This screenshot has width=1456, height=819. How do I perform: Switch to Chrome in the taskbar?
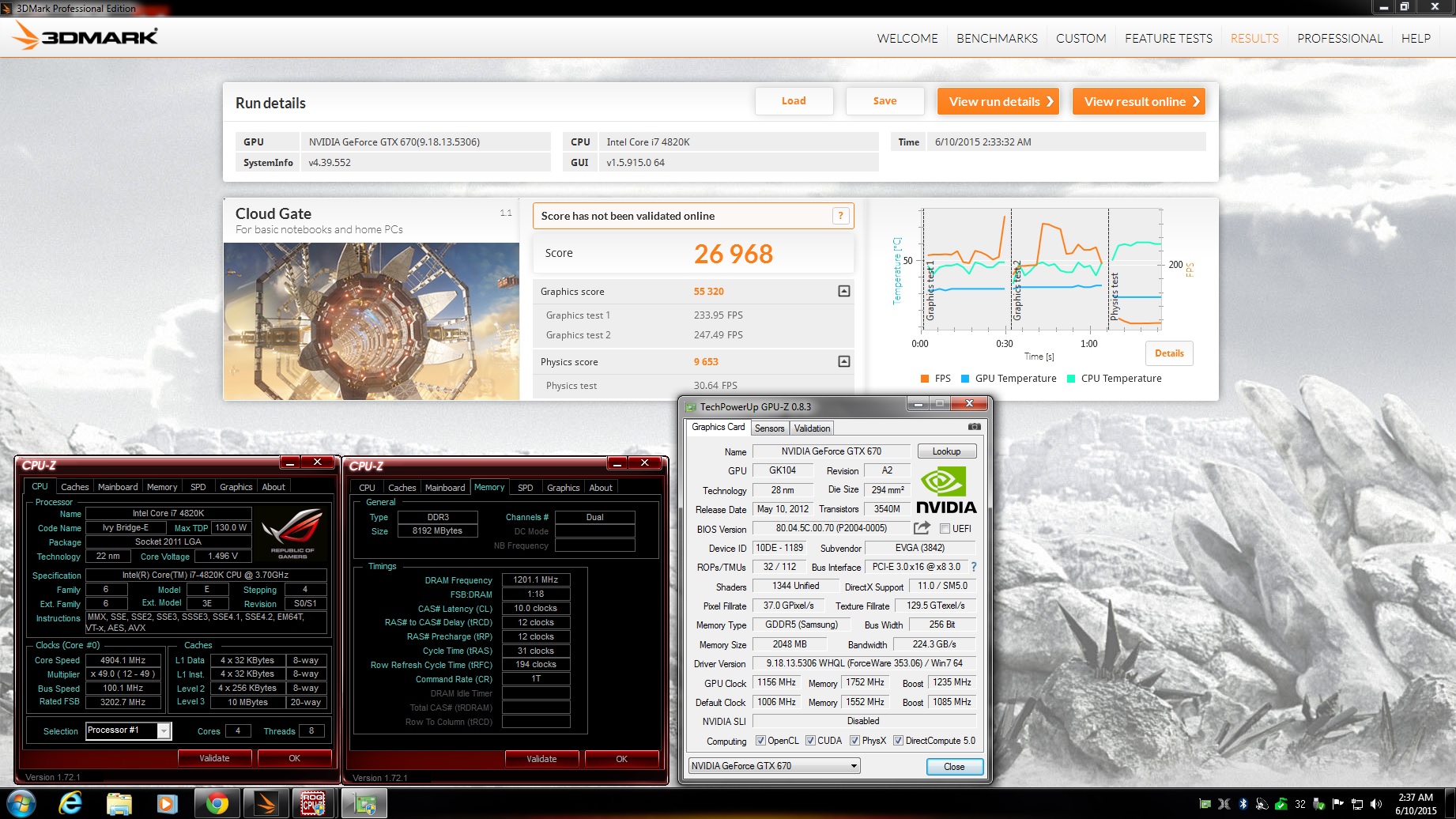coord(217,804)
